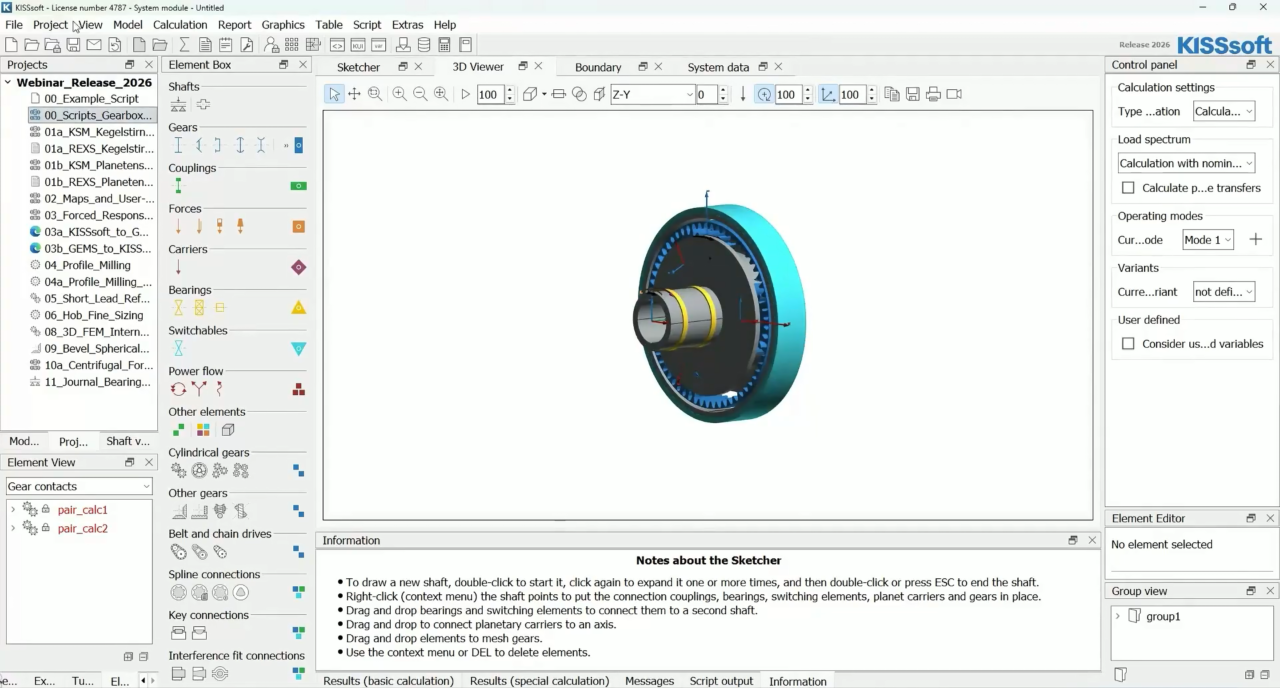Click the play animation triangle in viewer toolbar

pyautogui.click(x=465, y=94)
